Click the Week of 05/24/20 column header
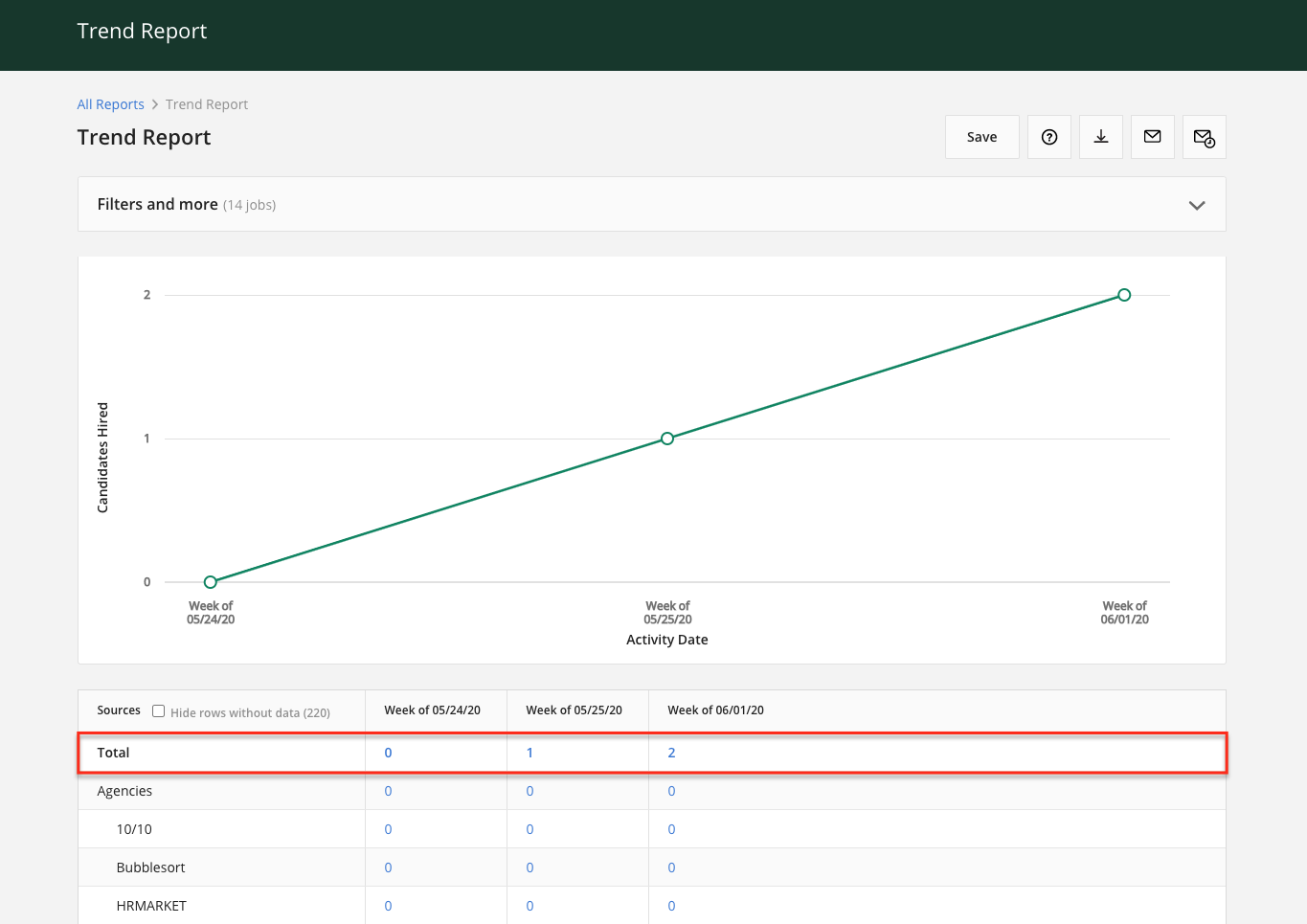This screenshot has height=924, width=1307. pyautogui.click(x=433, y=710)
